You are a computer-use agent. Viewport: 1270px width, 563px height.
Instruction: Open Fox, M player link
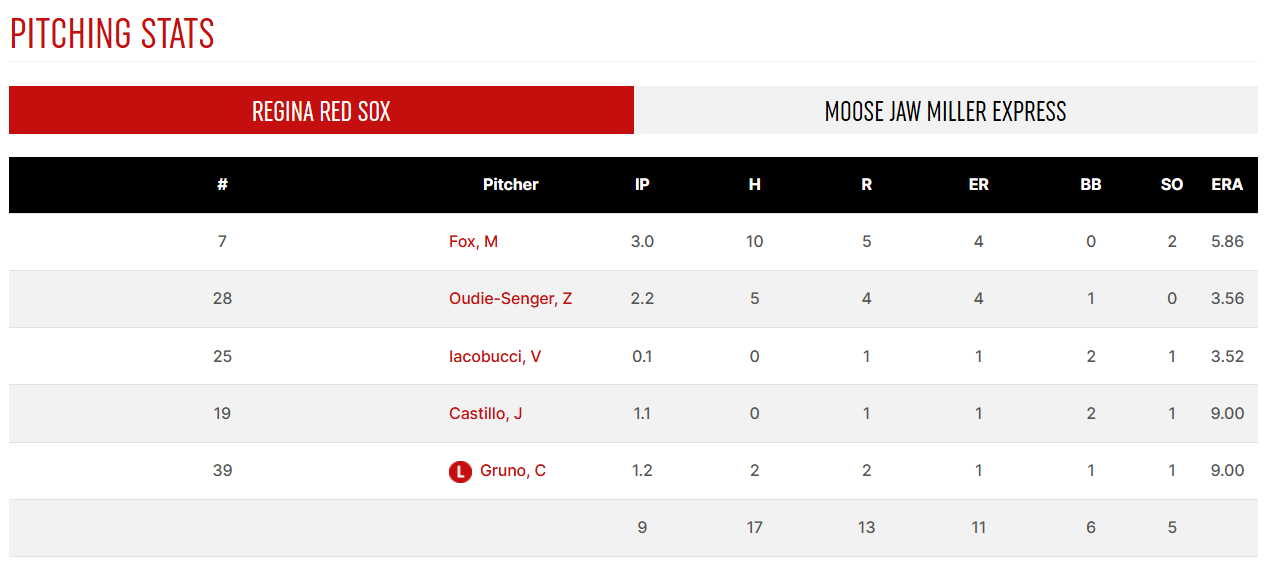[x=473, y=242]
